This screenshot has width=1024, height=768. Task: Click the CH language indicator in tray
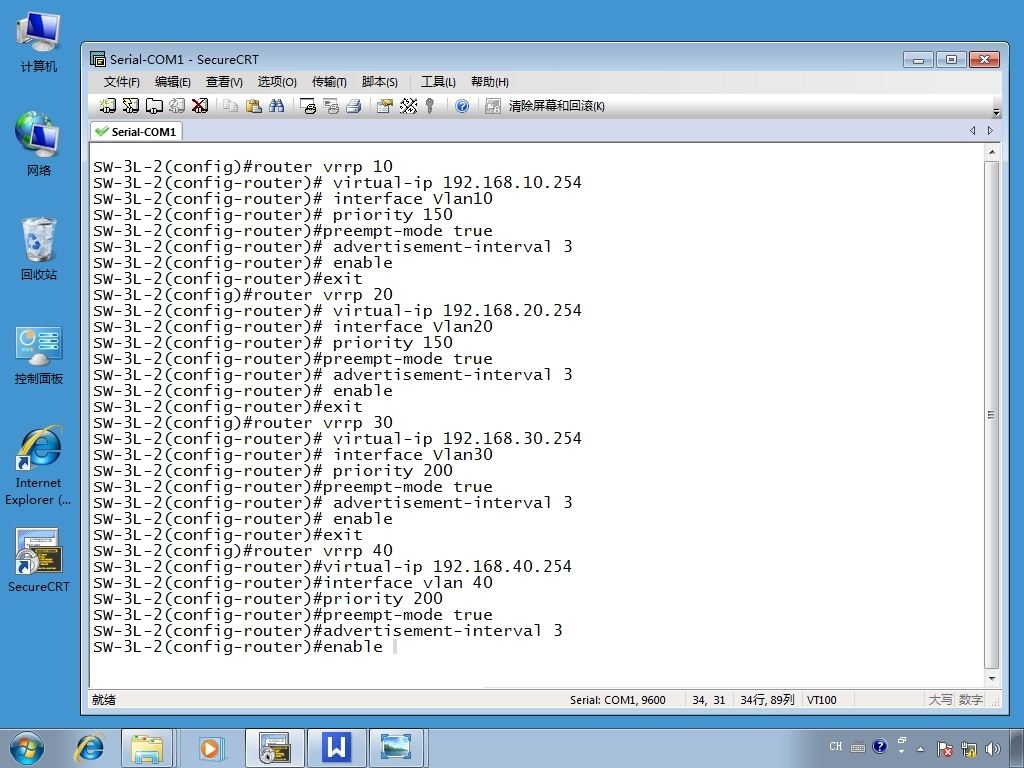[836, 746]
